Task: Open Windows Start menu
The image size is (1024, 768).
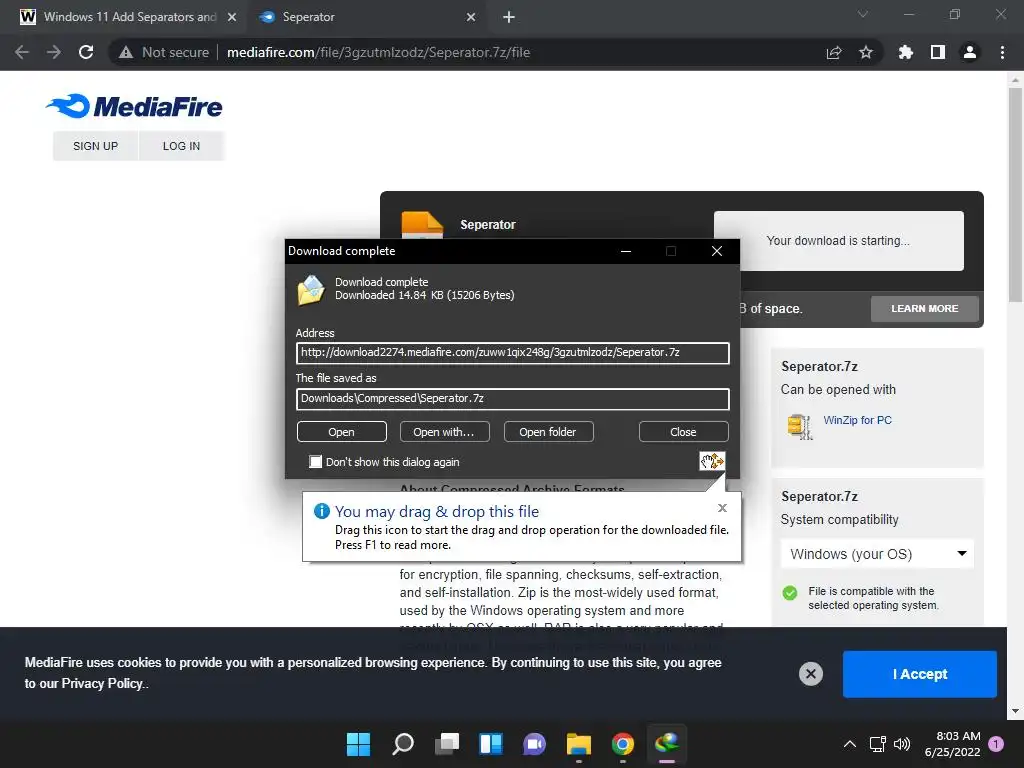Action: (x=358, y=744)
